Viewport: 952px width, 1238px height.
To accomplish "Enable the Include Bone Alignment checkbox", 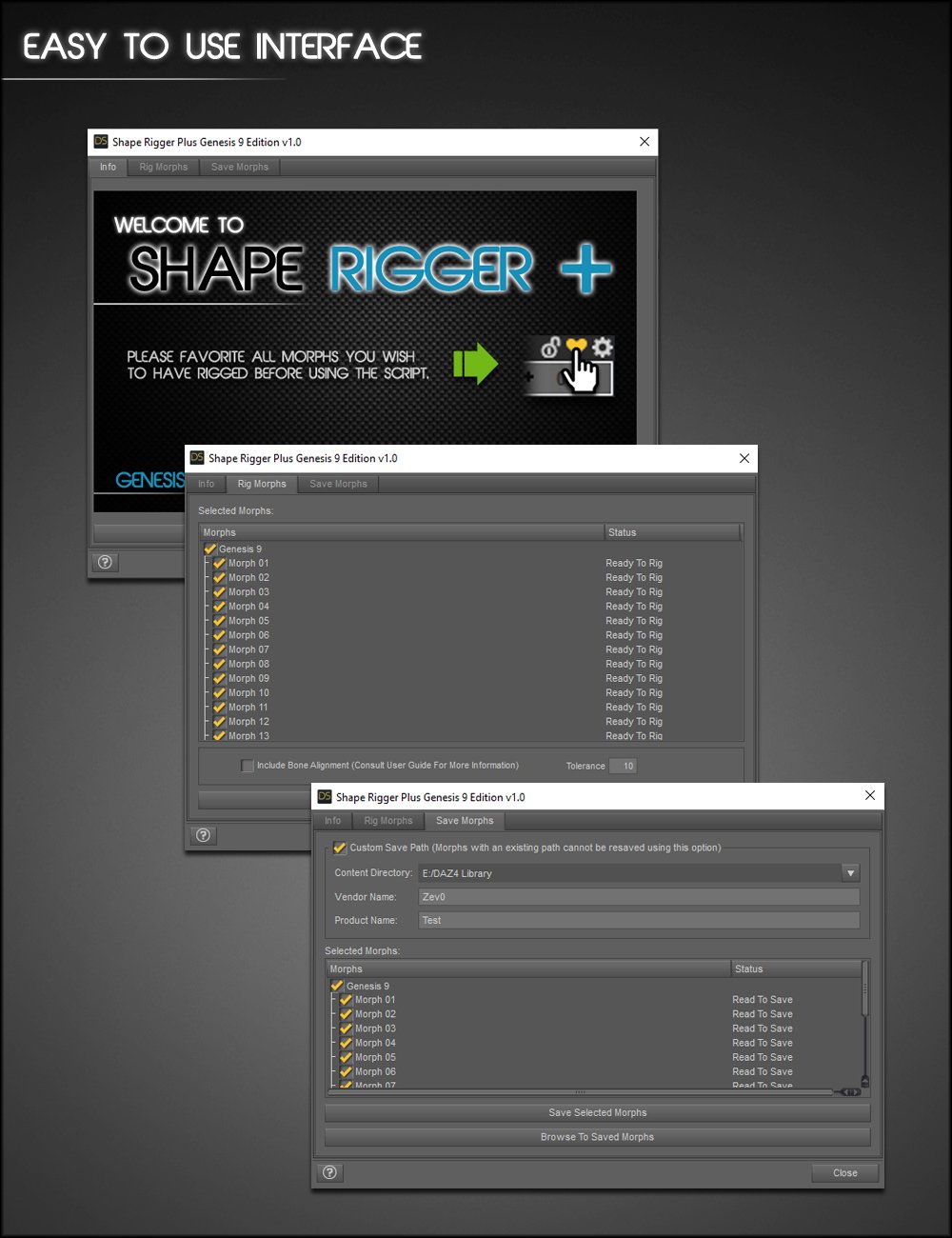I will coord(248,765).
